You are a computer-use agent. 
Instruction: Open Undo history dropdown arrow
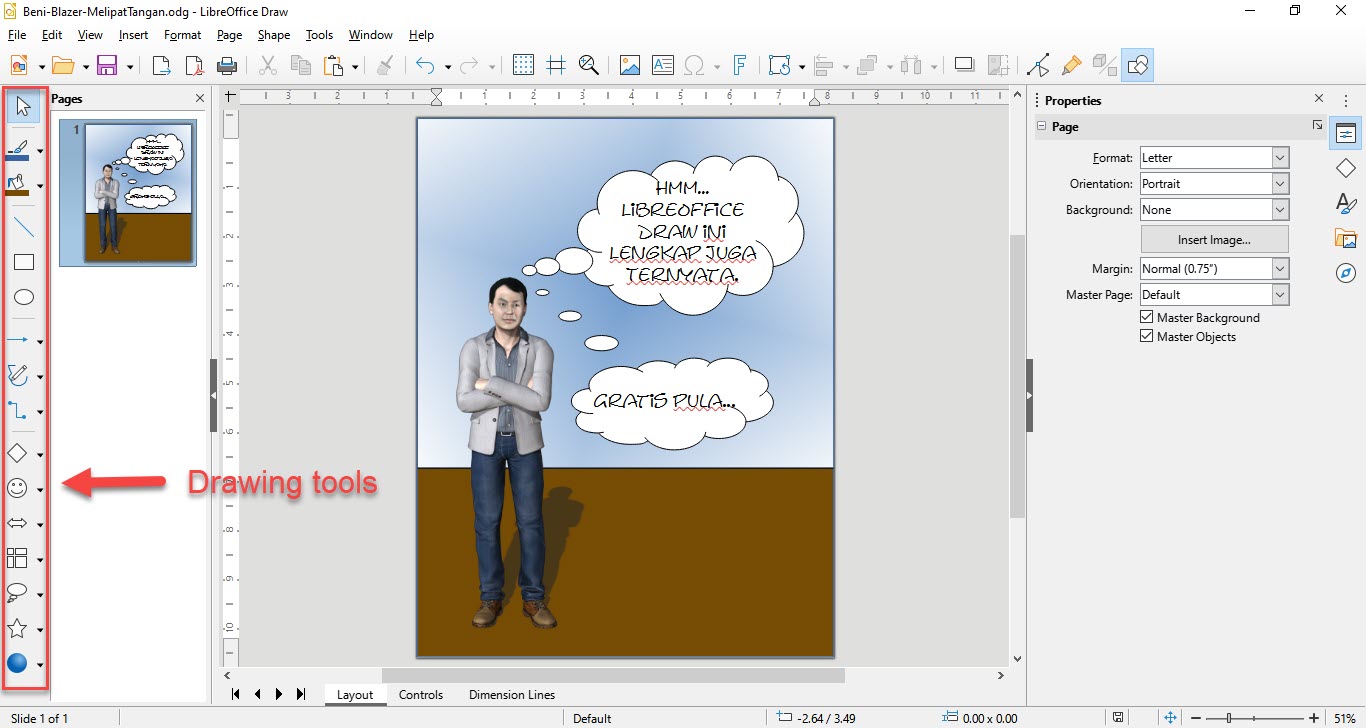447,67
